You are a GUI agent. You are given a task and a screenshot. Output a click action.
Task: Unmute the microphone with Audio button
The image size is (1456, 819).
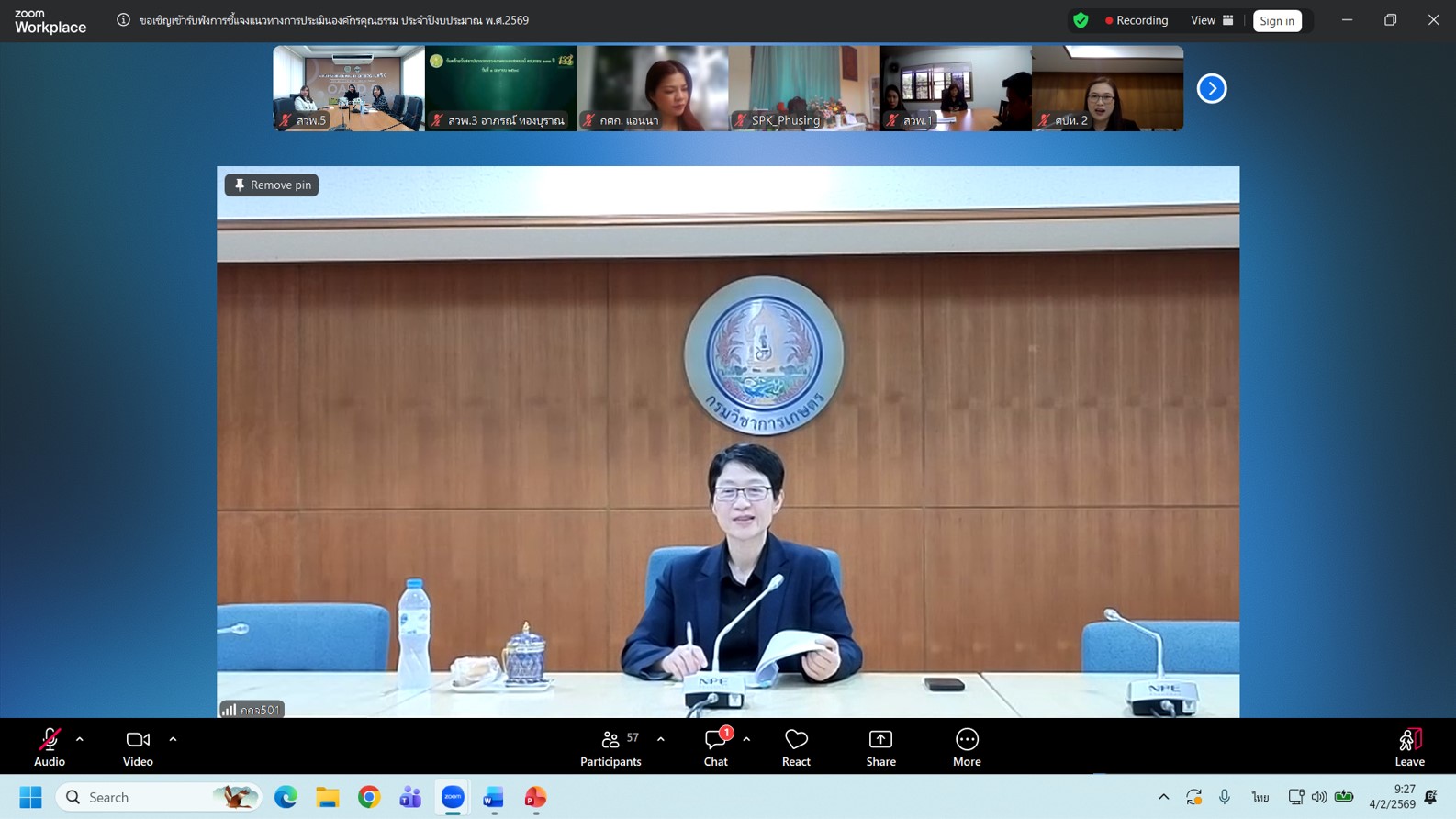pos(50,746)
